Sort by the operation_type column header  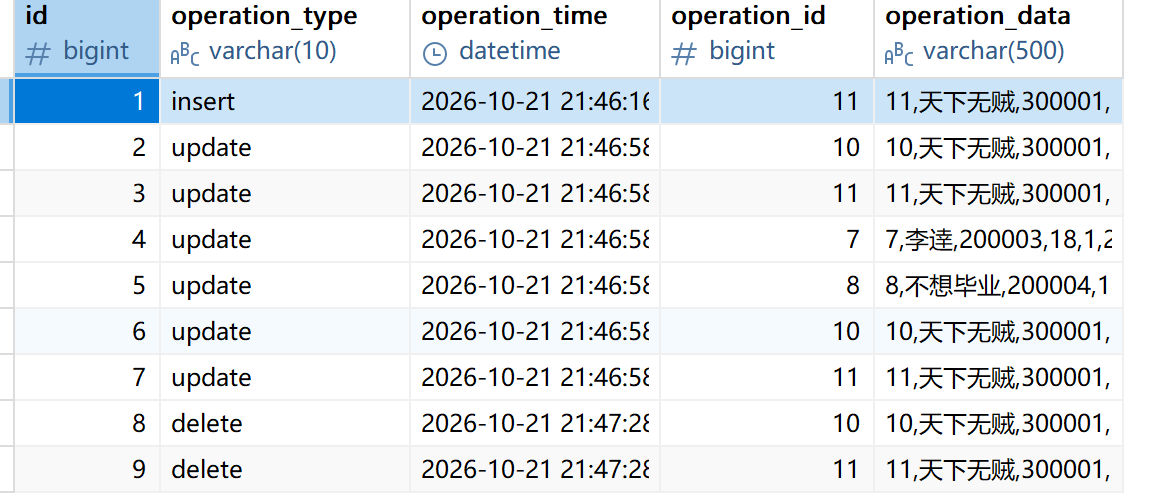pyautogui.click(x=285, y=37)
